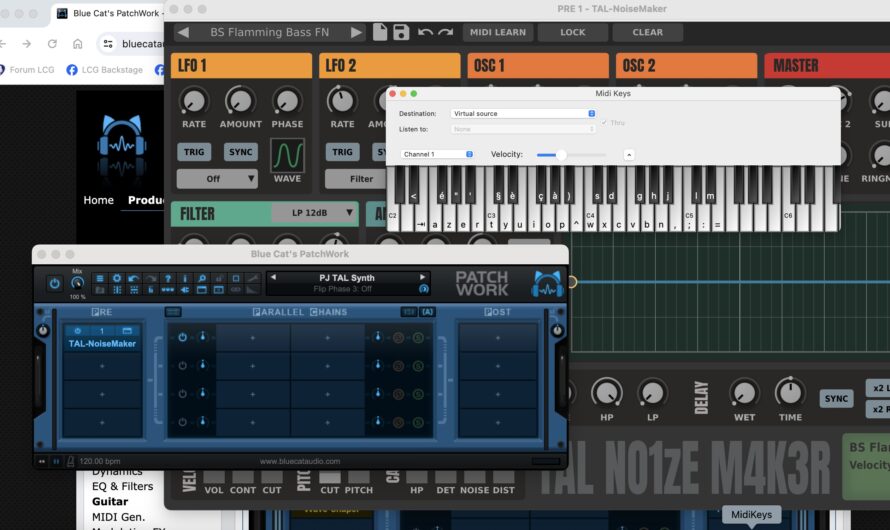Click LFO 1 RATE knob
The width and height of the screenshot is (890, 530).
(194, 102)
